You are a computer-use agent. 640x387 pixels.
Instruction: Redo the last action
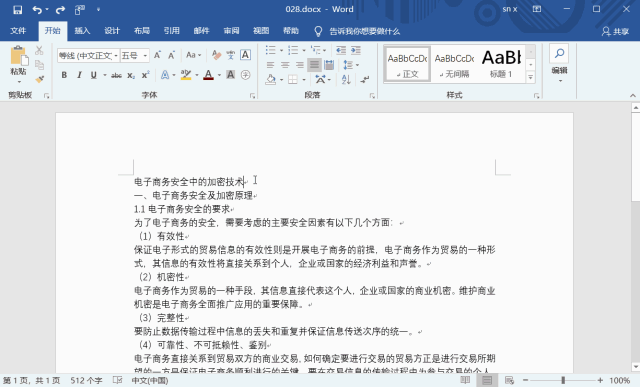(60, 9)
